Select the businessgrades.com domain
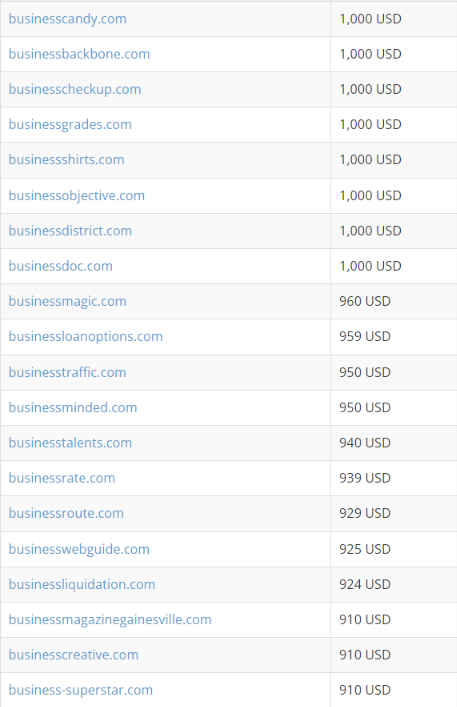457x707 pixels. pos(70,125)
